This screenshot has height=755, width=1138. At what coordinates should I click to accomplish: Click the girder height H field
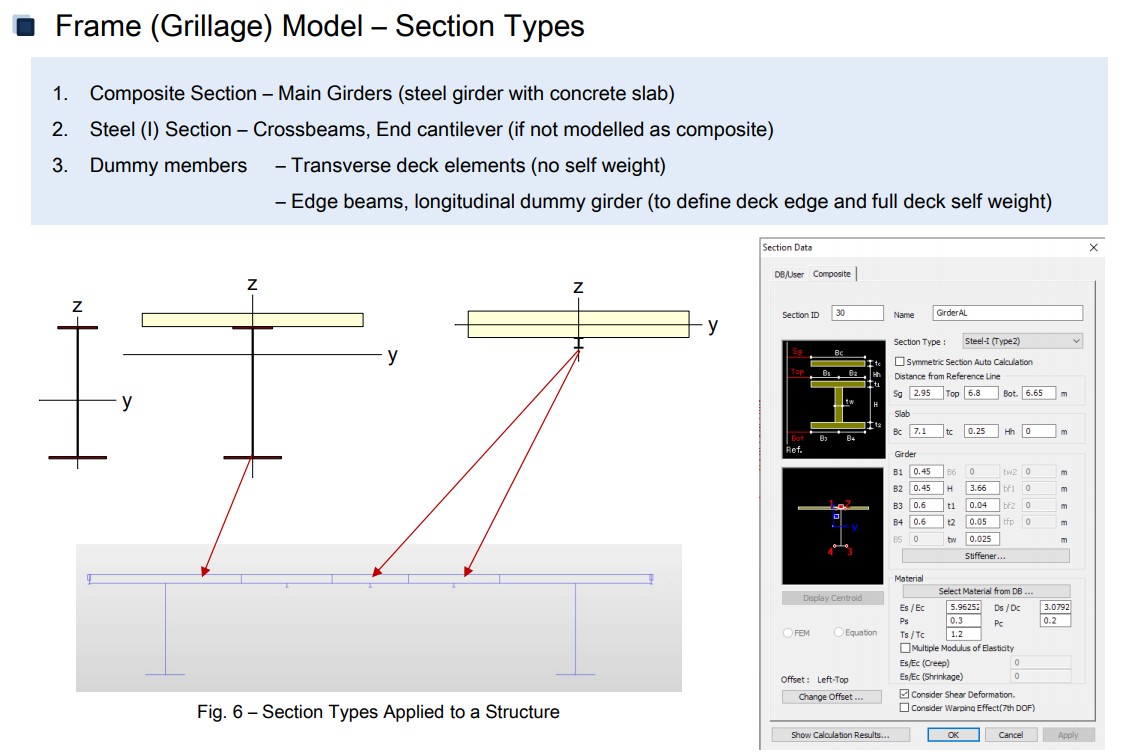(x=982, y=488)
